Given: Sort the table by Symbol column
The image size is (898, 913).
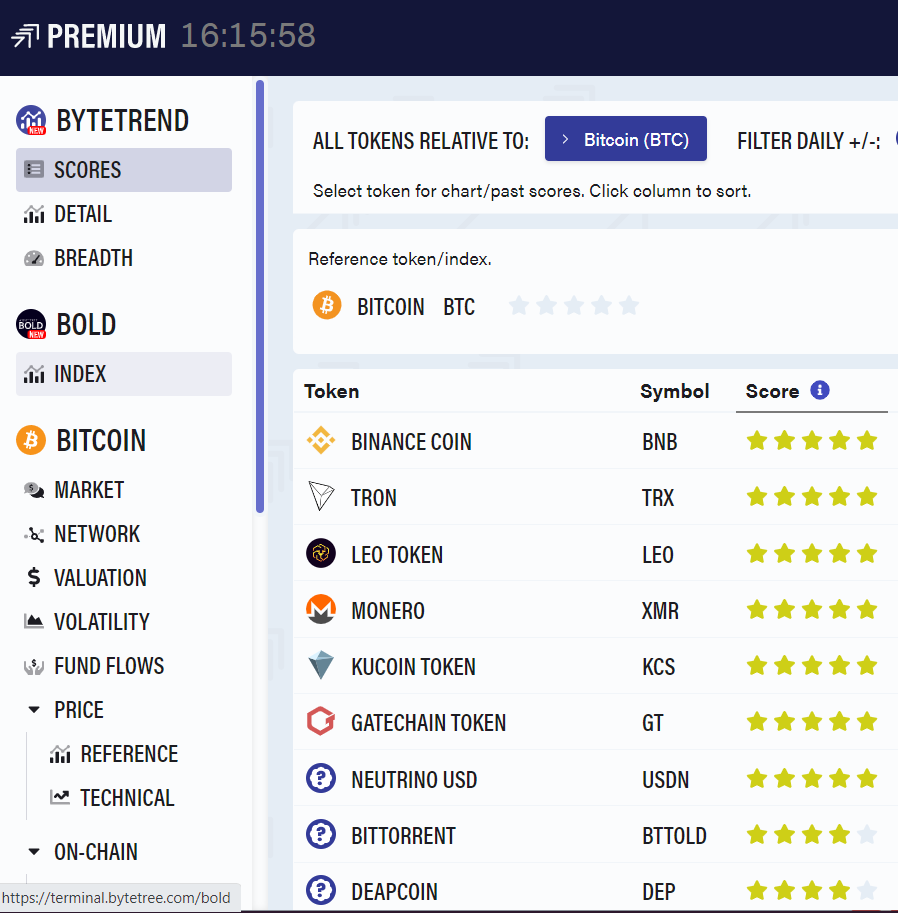Looking at the screenshot, I should (674, 391).
